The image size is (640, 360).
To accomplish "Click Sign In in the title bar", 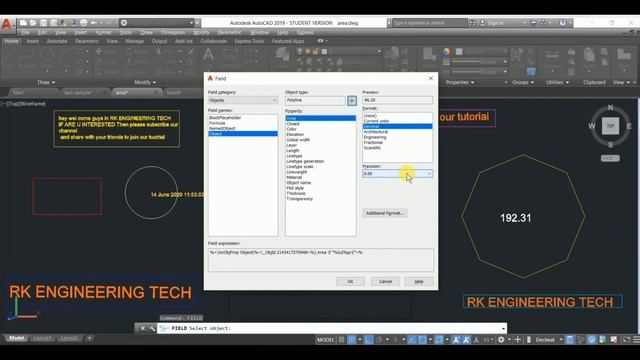I will [496, 23].
